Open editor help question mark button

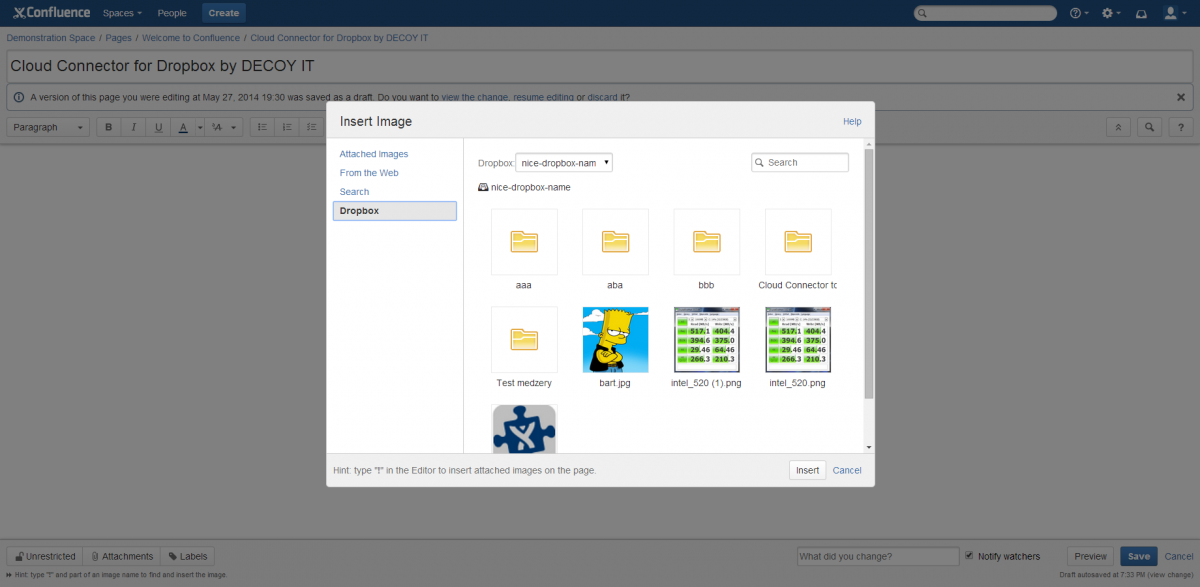1181,127
